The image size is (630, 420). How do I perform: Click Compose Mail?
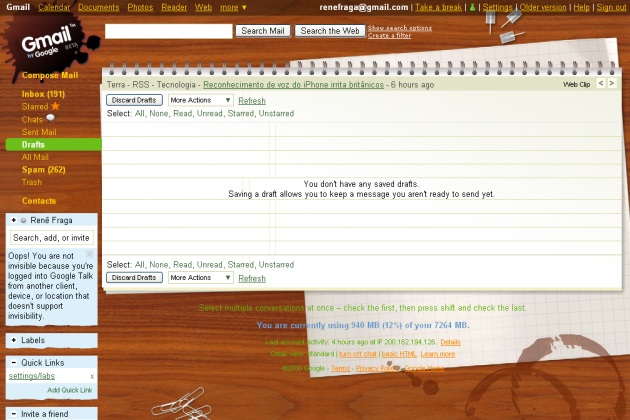point(50,75)
